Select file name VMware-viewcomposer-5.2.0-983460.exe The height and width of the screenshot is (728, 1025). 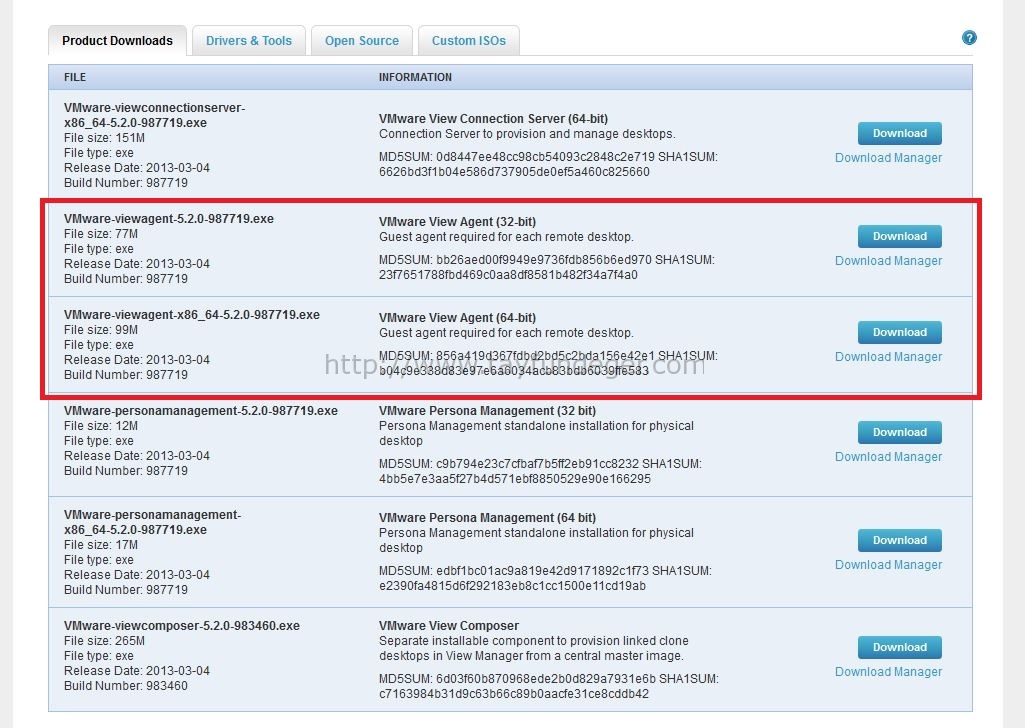(x=182, y=626)
